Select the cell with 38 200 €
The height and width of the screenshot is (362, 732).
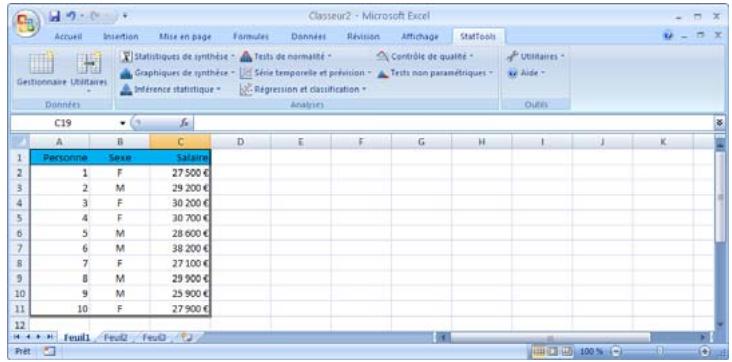tap(180, 248)
